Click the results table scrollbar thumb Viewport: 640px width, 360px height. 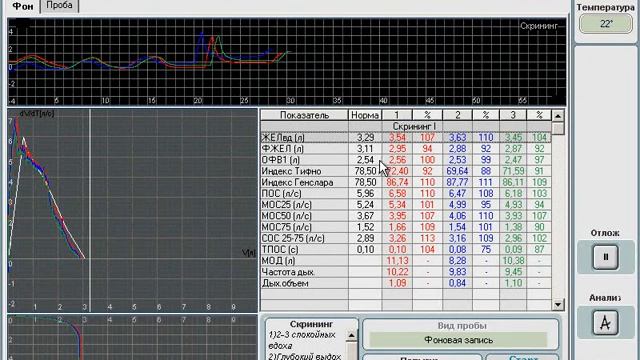(x=558, y=129)
